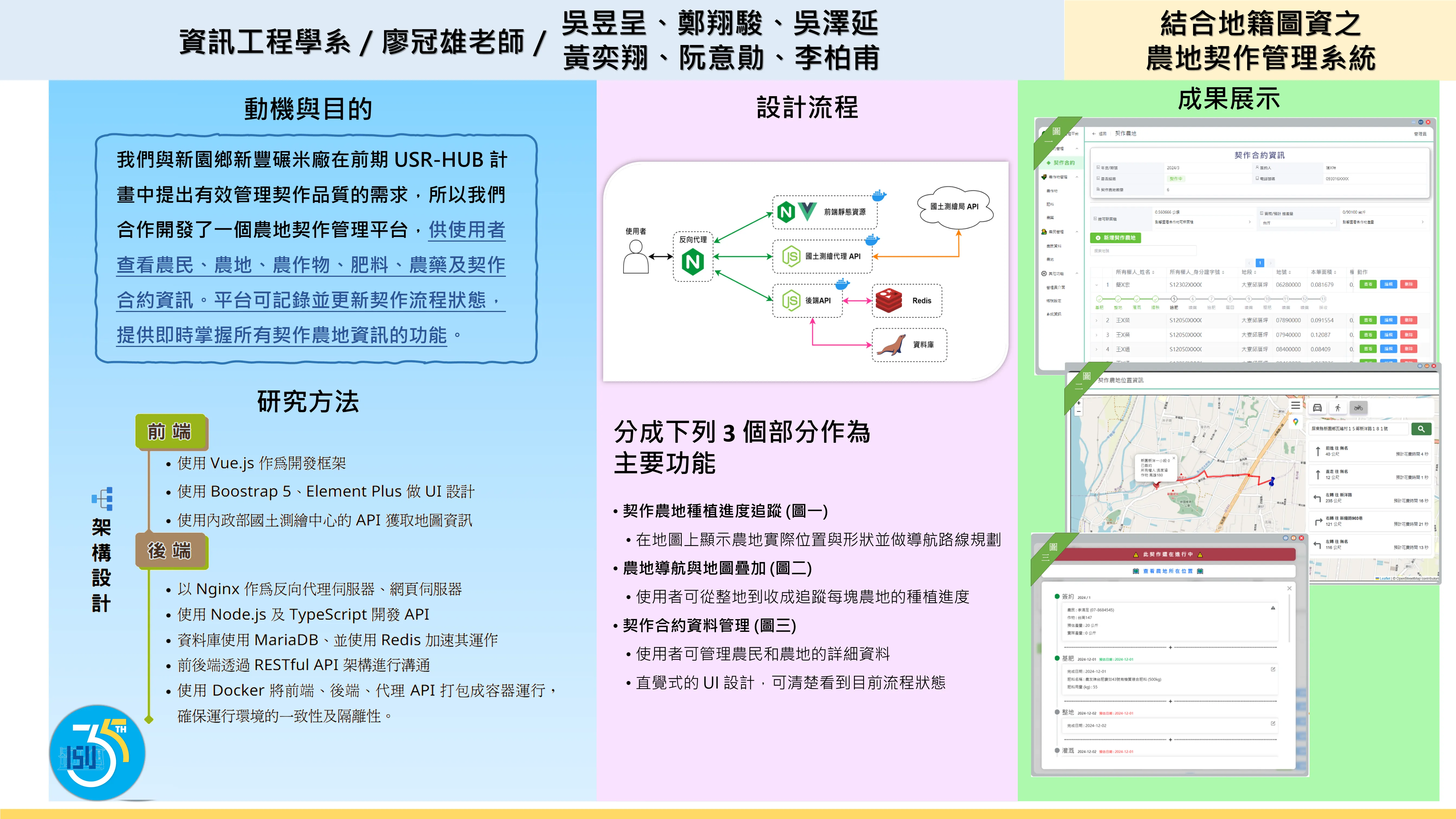Select direction step 右轉 往 新鐘路903巷
The image size is (1456, 819).
1370,521
